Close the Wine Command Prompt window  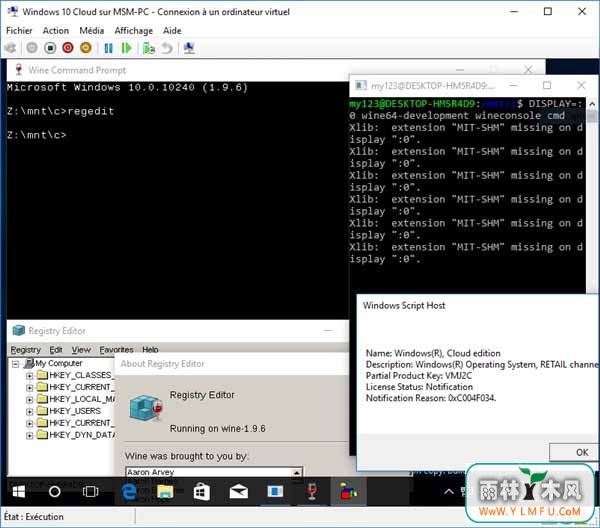click(x=528, y=70)
